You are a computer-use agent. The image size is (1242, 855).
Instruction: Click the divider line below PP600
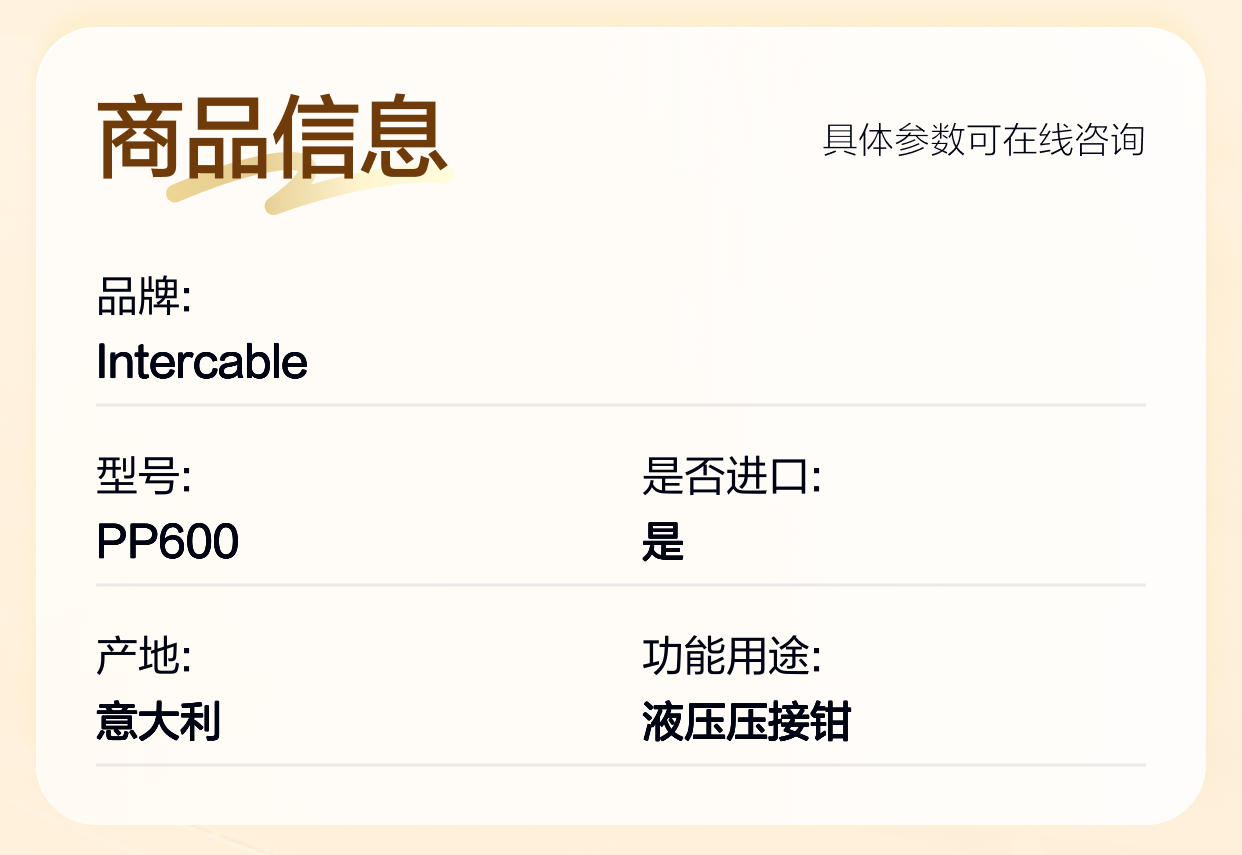point(621,585)
